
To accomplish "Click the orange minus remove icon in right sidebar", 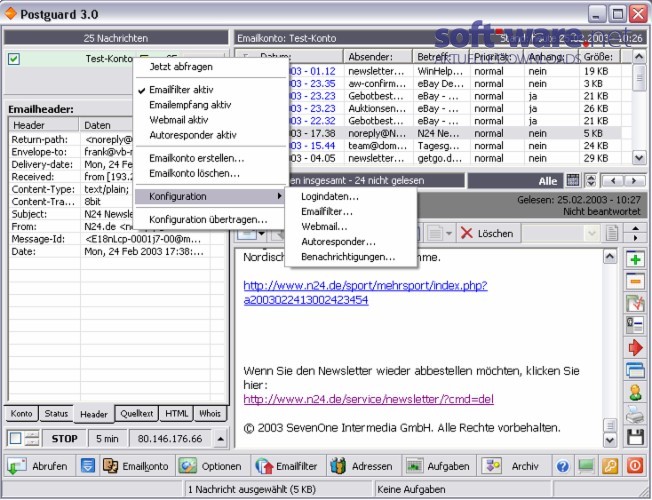I will [x=635, y=282].
